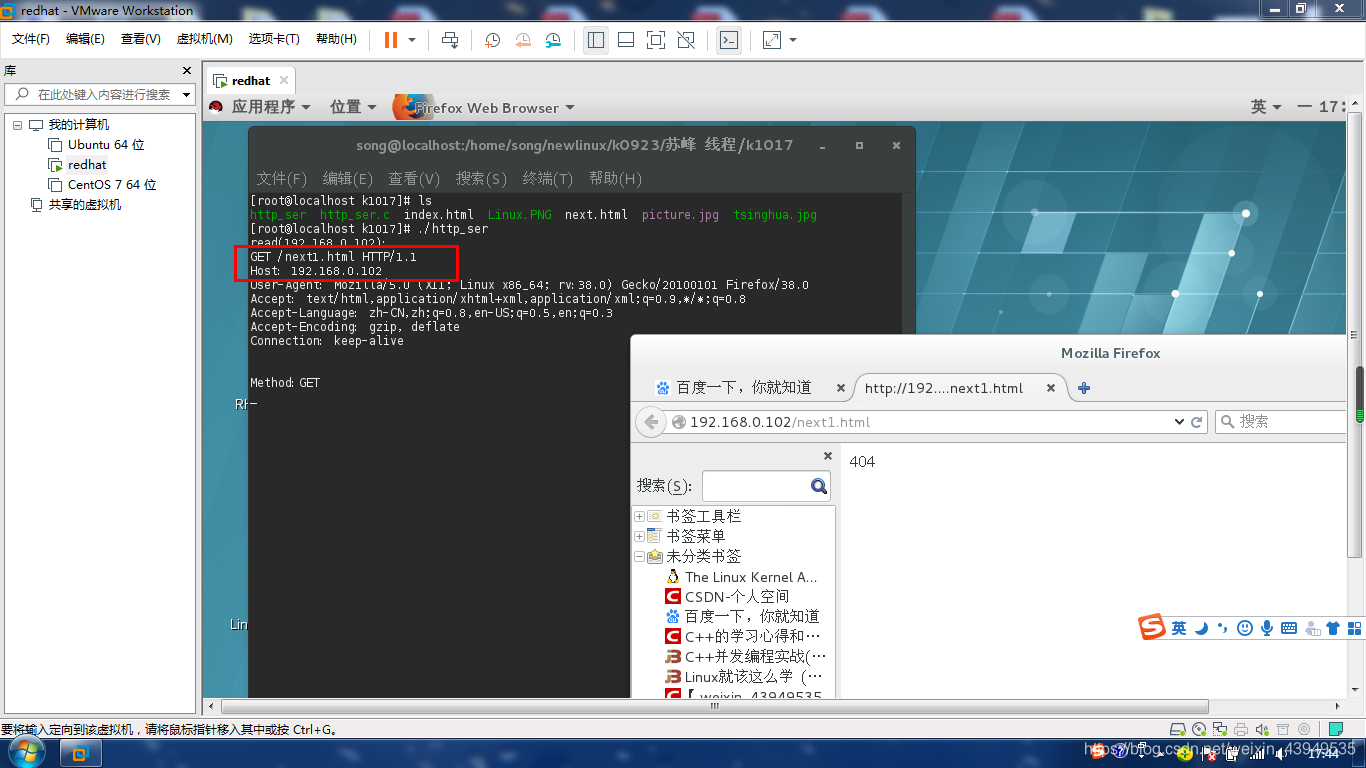Open the Sogou soft keyboard icon
1366x768 pixels.
pyautogui.click(x=1289, y=628)
